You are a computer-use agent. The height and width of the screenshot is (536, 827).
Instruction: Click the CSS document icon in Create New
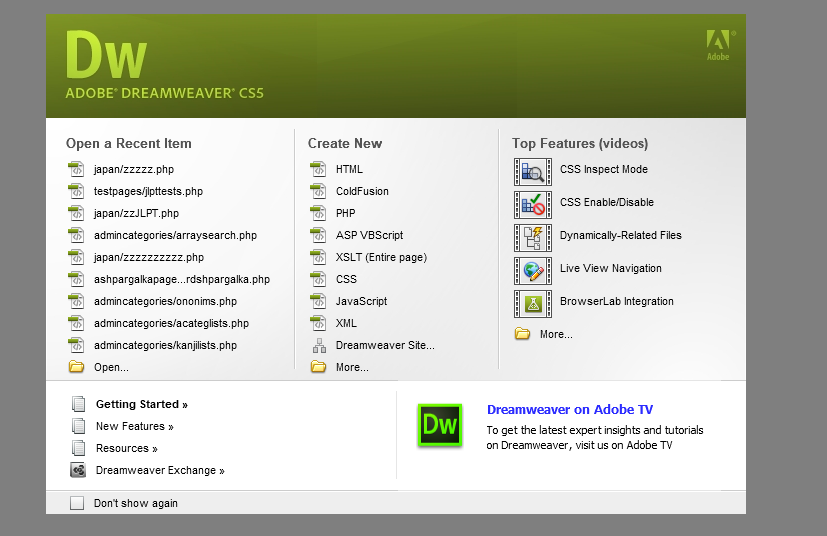[x=318, y=279]
